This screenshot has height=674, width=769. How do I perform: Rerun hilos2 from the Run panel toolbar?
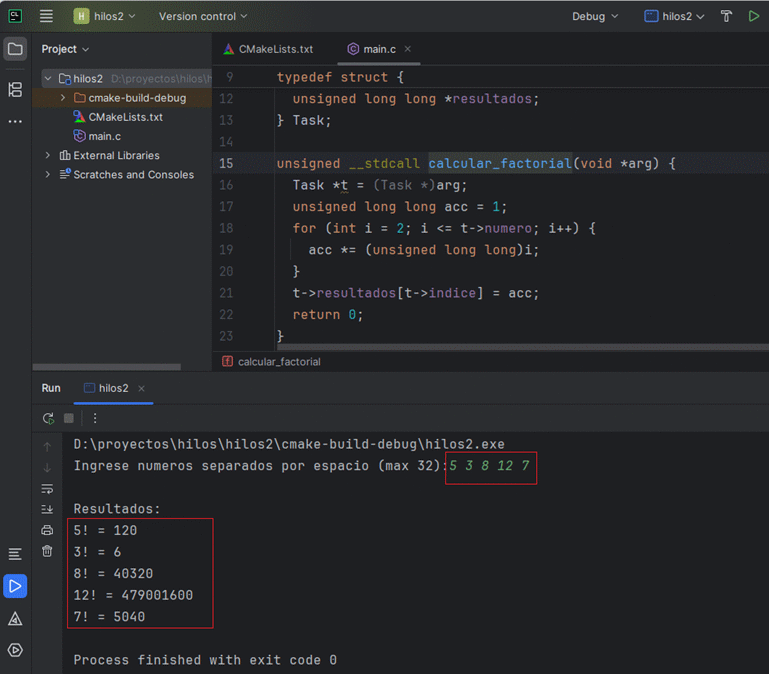coord(48,418)
